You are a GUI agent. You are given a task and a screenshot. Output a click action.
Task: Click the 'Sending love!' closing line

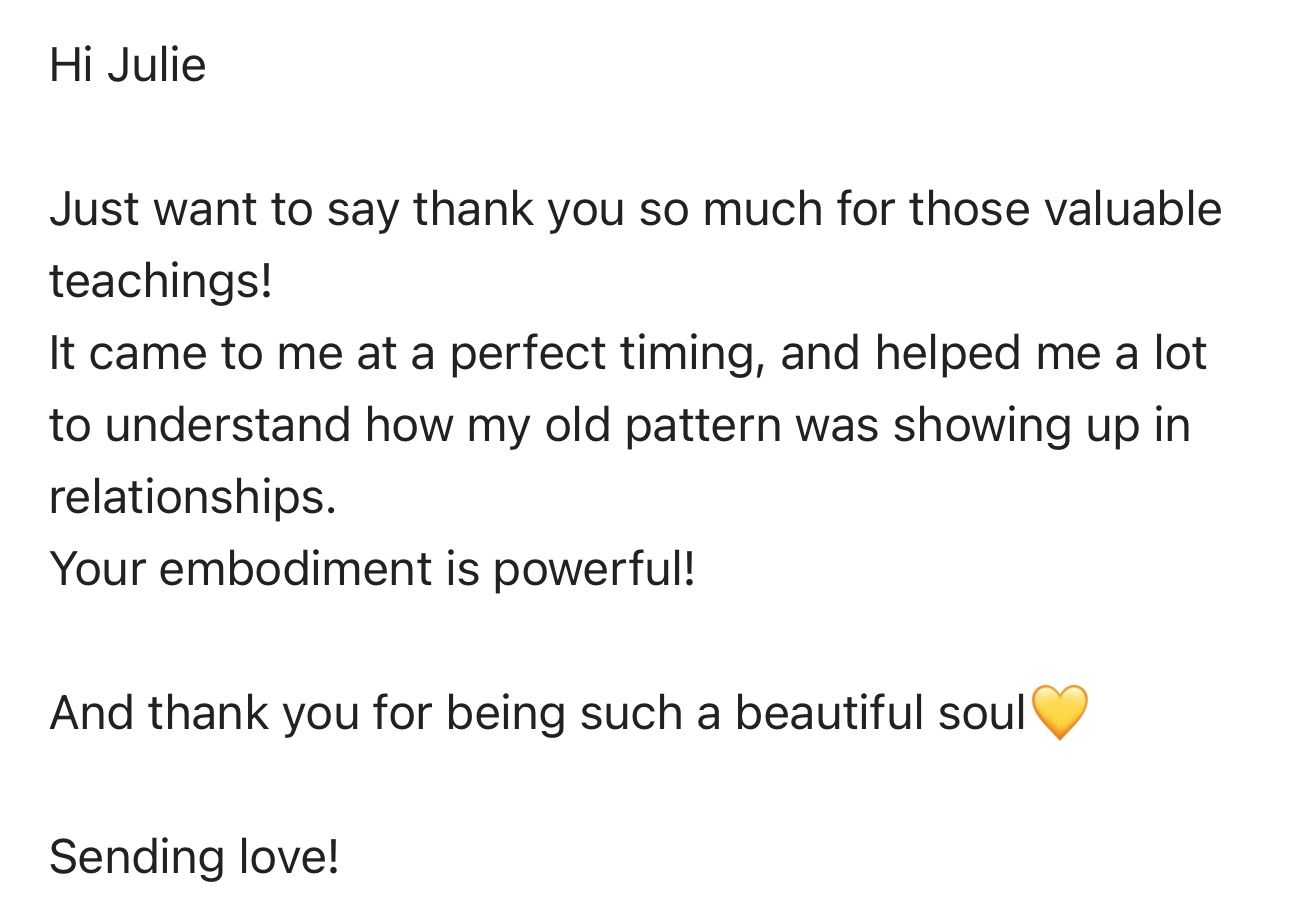pyautogui.click(x=194, y=857)
